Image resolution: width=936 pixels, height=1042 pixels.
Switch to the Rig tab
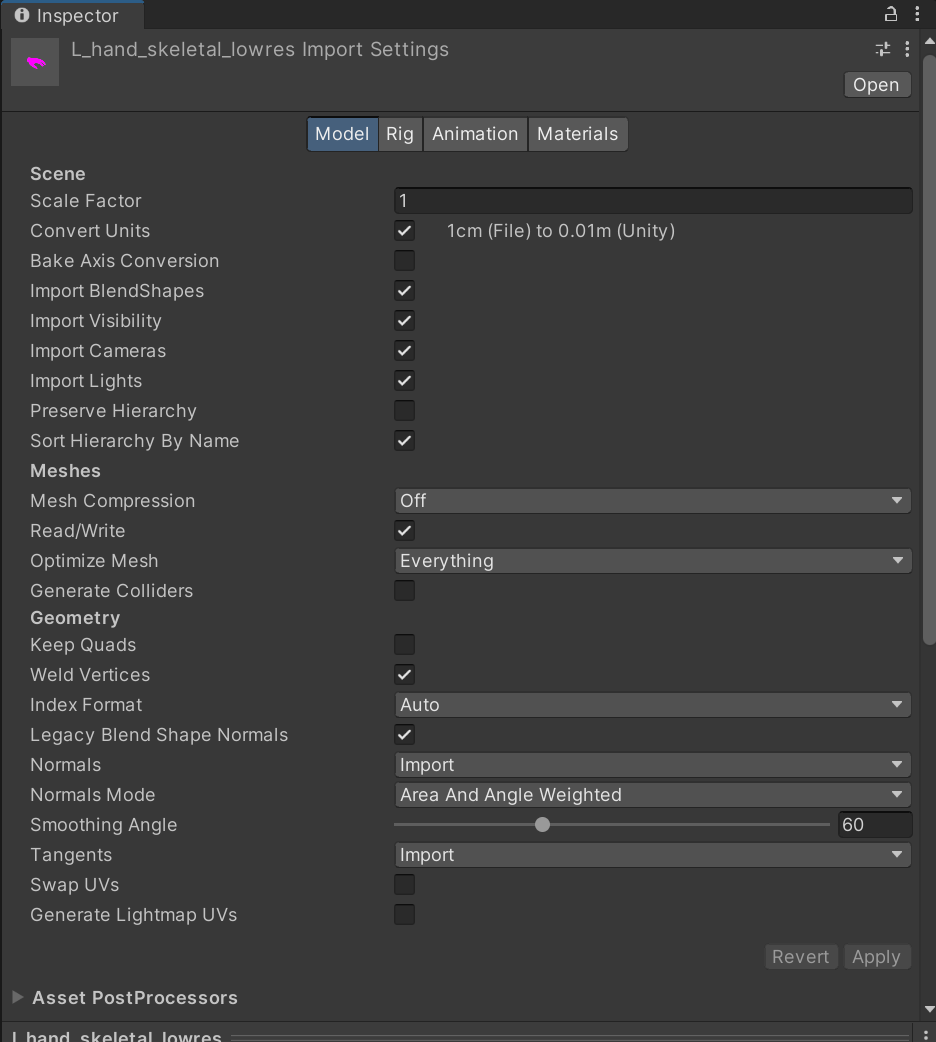pos(400,134)
